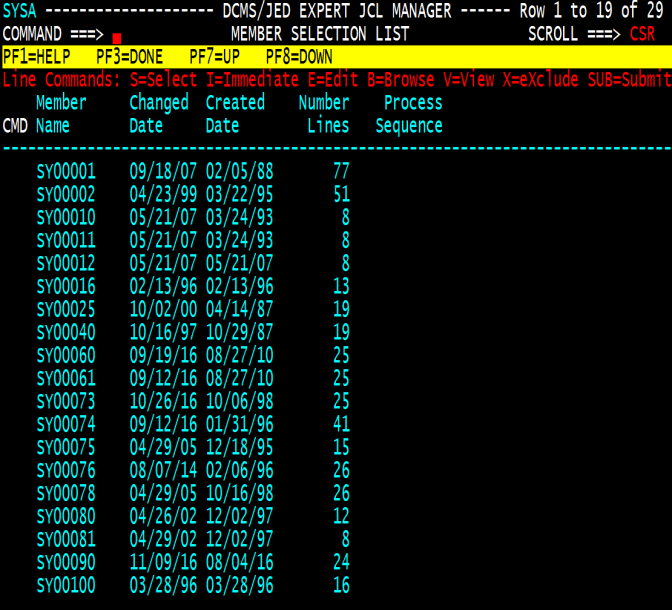This screenshot has width=672, height=610.
Task: Click created date 02/05/88
Action: point(240,171)
